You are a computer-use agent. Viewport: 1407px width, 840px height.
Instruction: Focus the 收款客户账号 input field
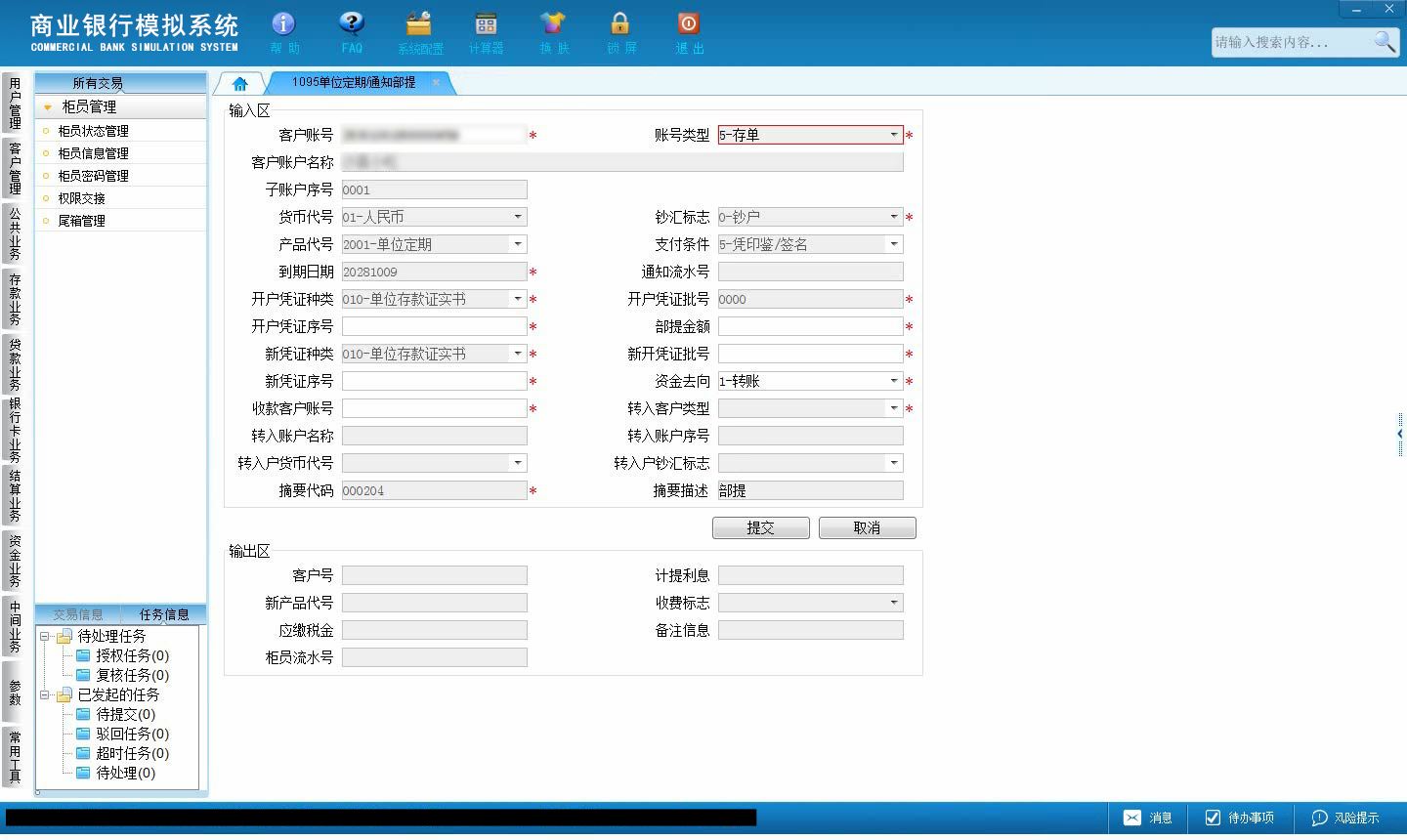pyautogui.click(x=435, y=408)
